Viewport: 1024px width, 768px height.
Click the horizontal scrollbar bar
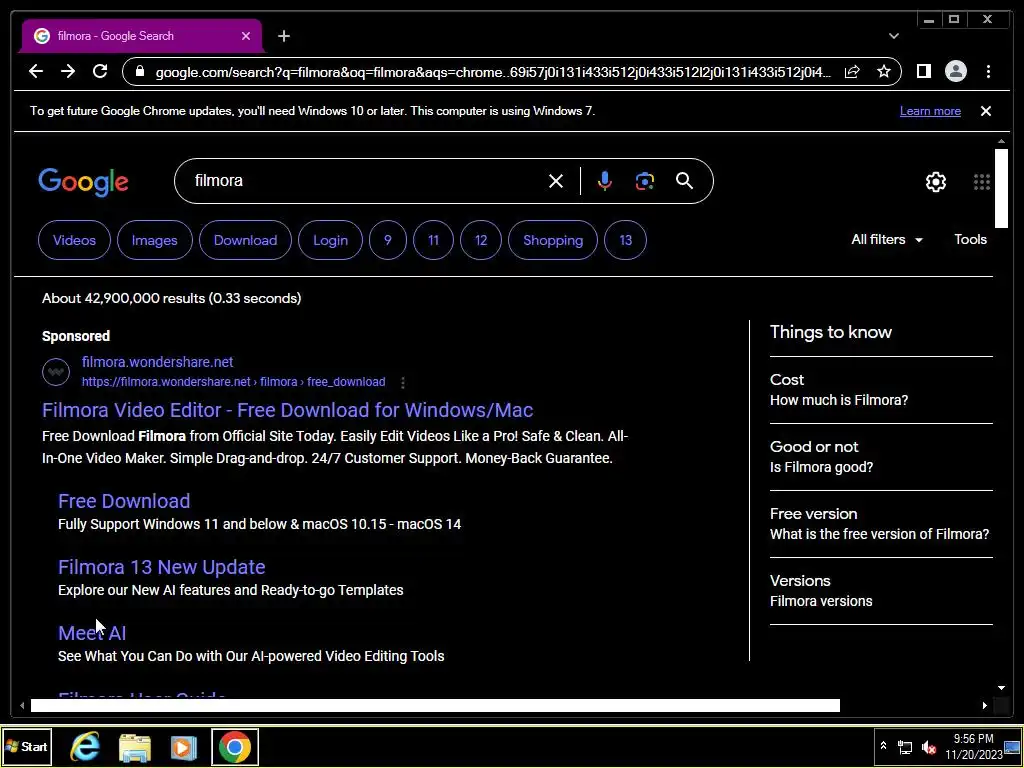[435, 705]
